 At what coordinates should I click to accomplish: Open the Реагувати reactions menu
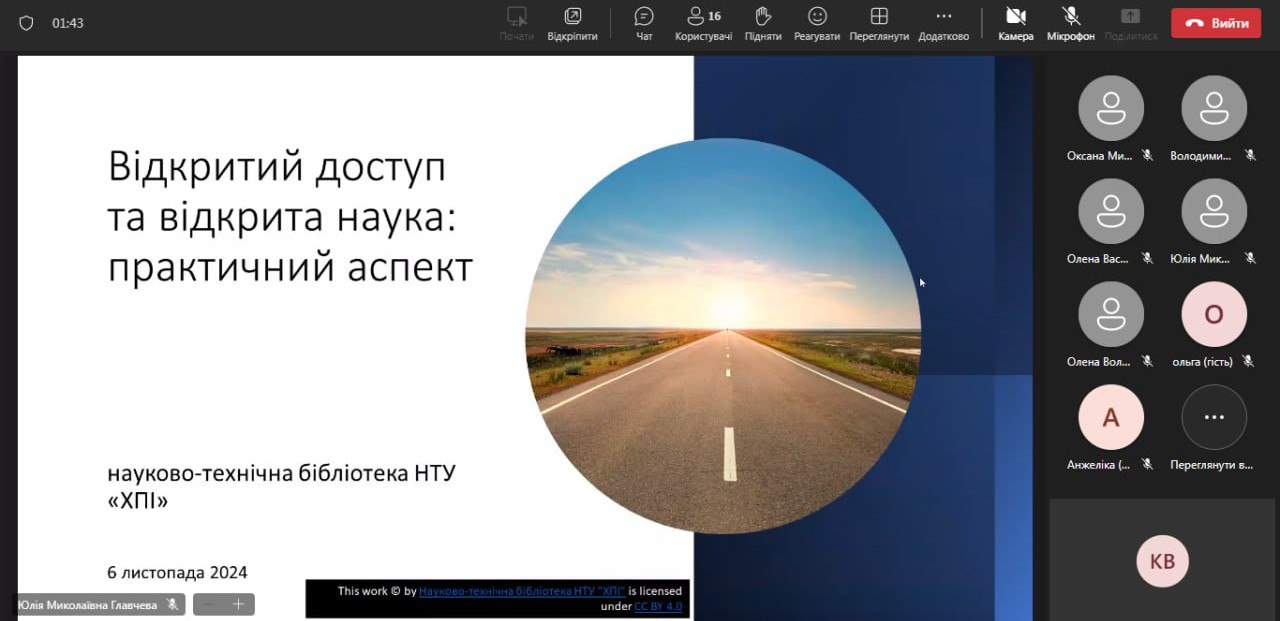point(817,23)
